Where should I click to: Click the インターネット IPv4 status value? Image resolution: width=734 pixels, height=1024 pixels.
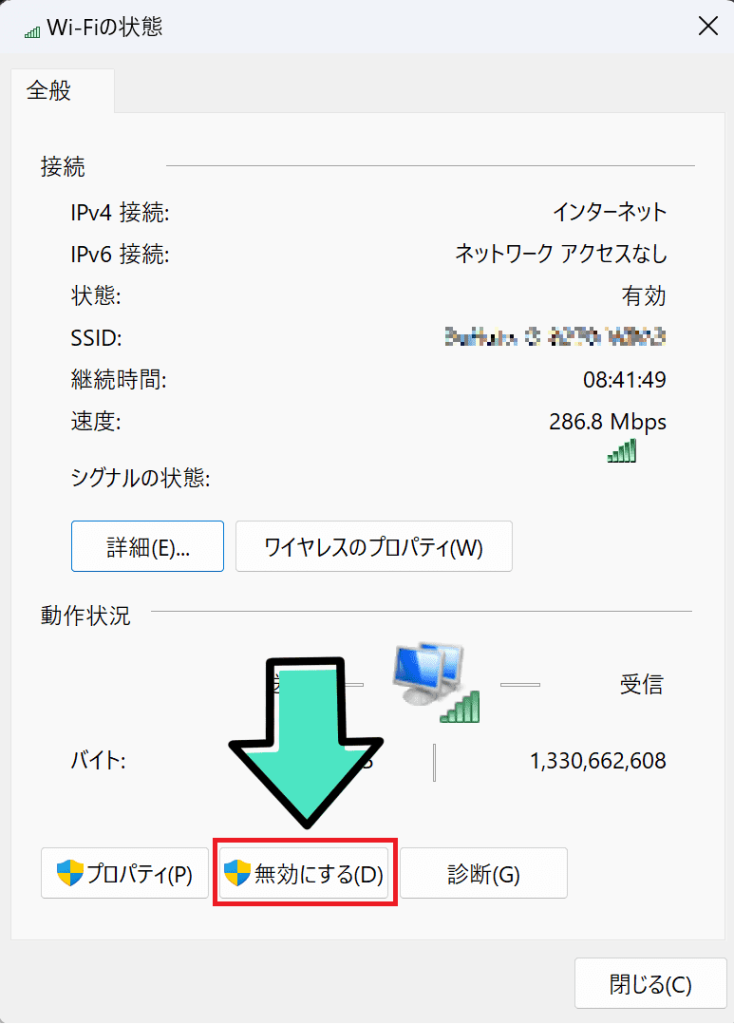tap(609, 212)
